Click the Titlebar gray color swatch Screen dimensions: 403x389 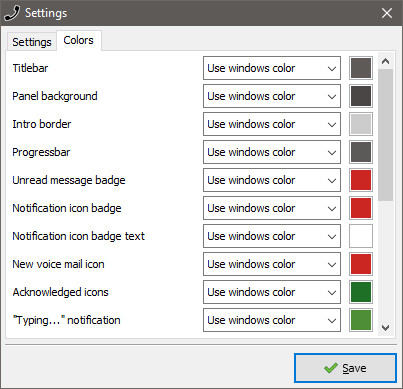click(x=361, y=68)
